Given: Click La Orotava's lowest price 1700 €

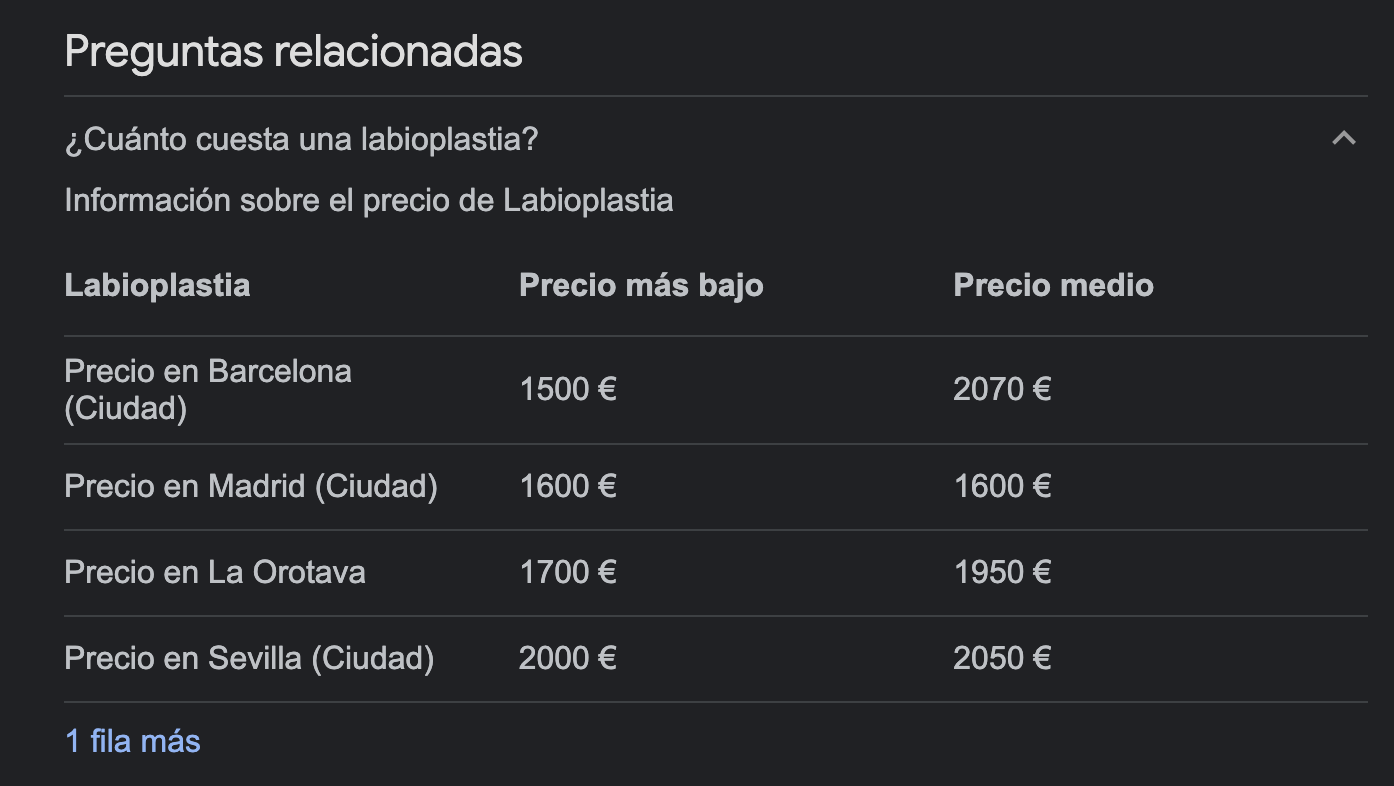Looking at the screenshot, I should (x=568, y=572).
